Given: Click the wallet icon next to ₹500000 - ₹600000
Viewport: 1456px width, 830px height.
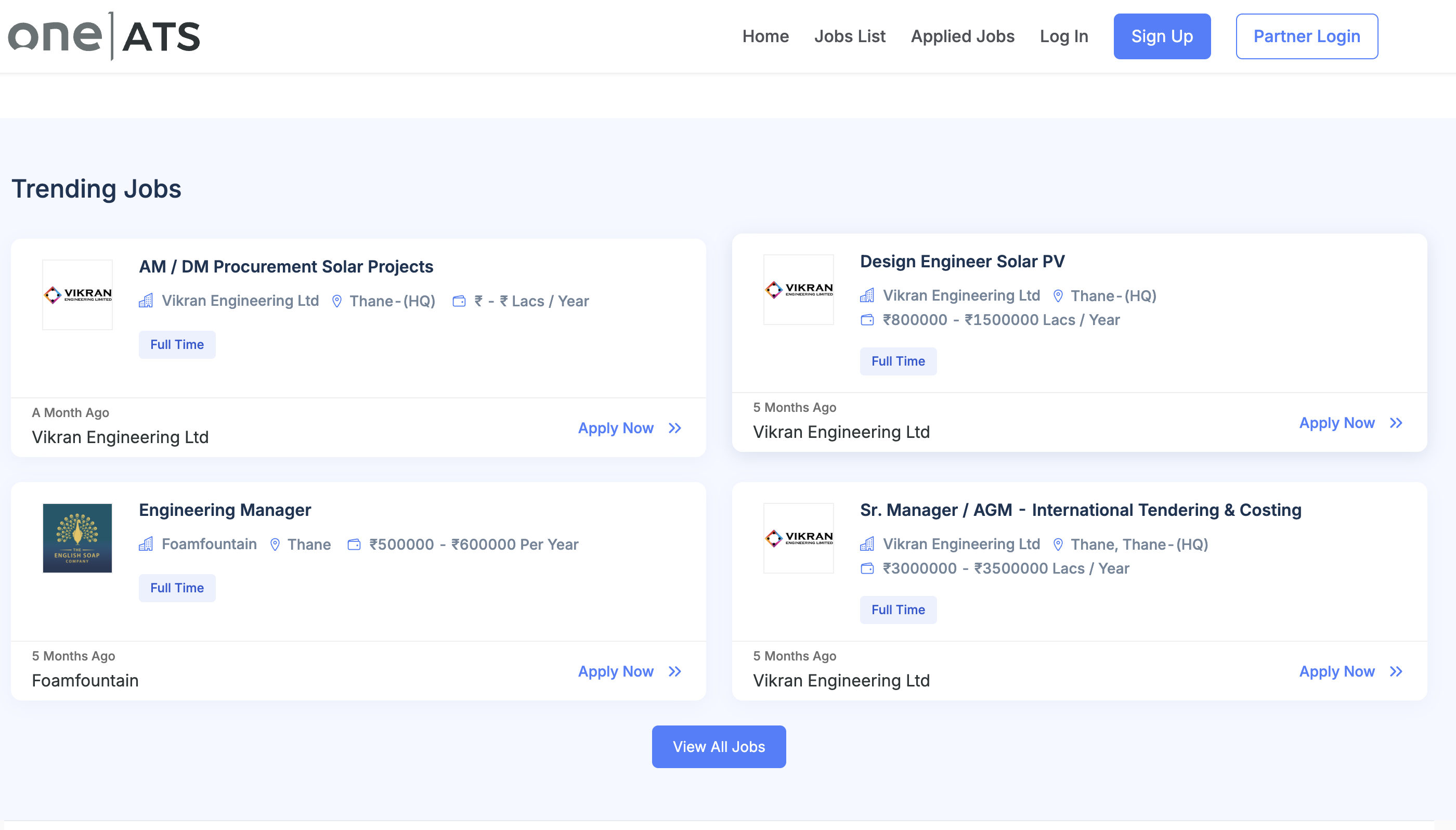Looking at the screenshot, I should [x=354, y=544].
